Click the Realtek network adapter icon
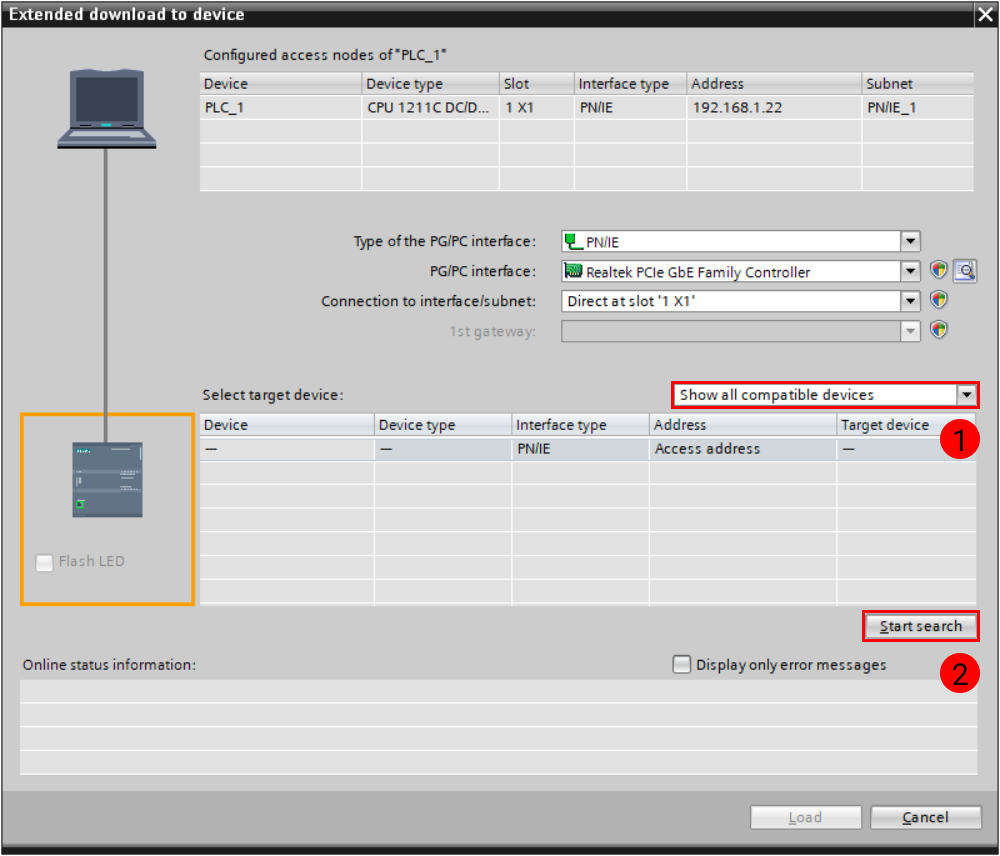The width and height of the screenshot is (1000, 856). click(x=573, y=271)
